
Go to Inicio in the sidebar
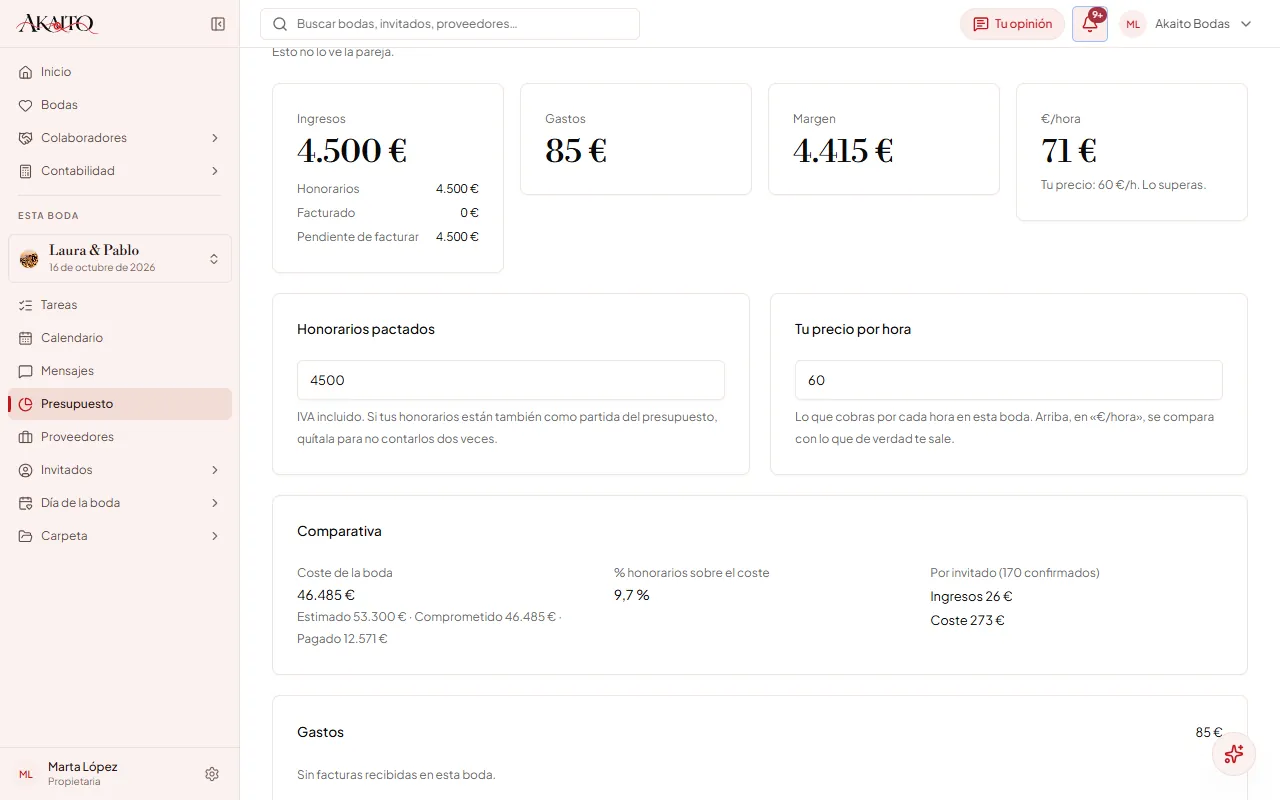point(120,72)
